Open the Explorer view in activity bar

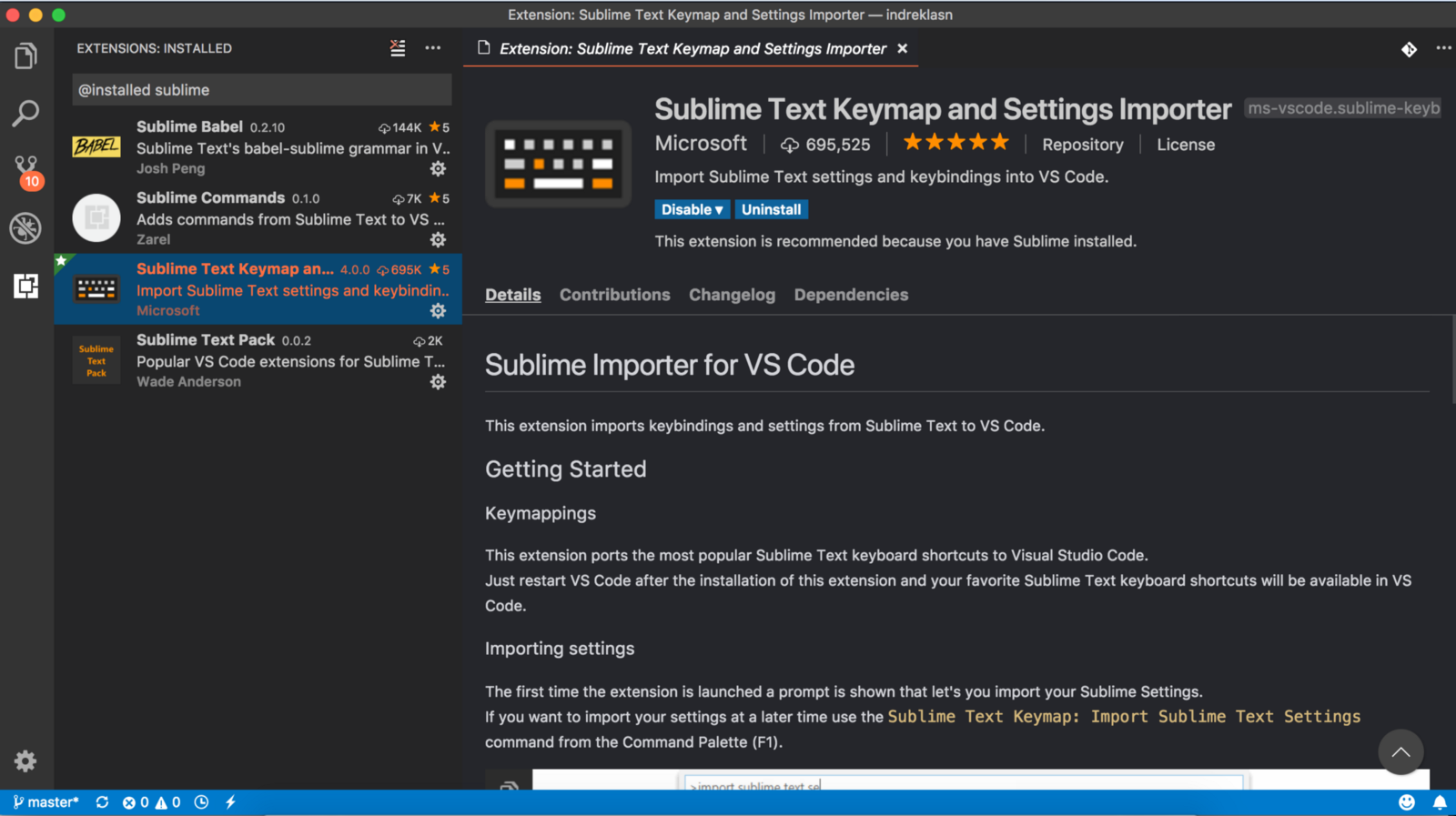25,56
